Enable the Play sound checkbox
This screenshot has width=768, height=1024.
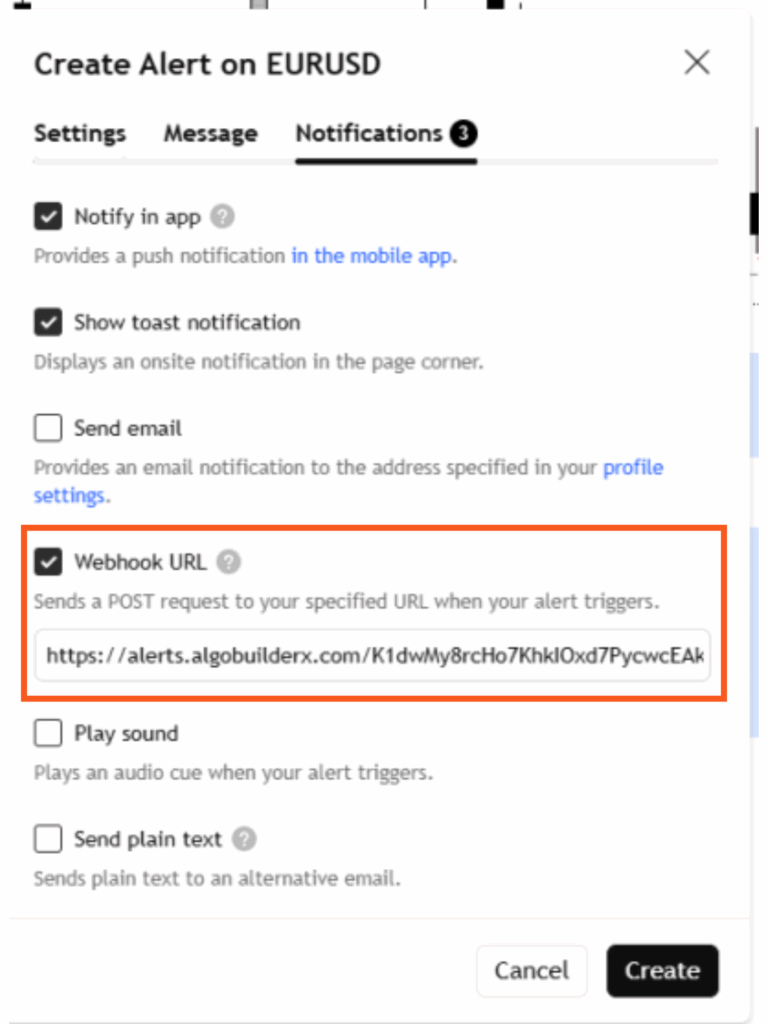[x=48, y=733]
